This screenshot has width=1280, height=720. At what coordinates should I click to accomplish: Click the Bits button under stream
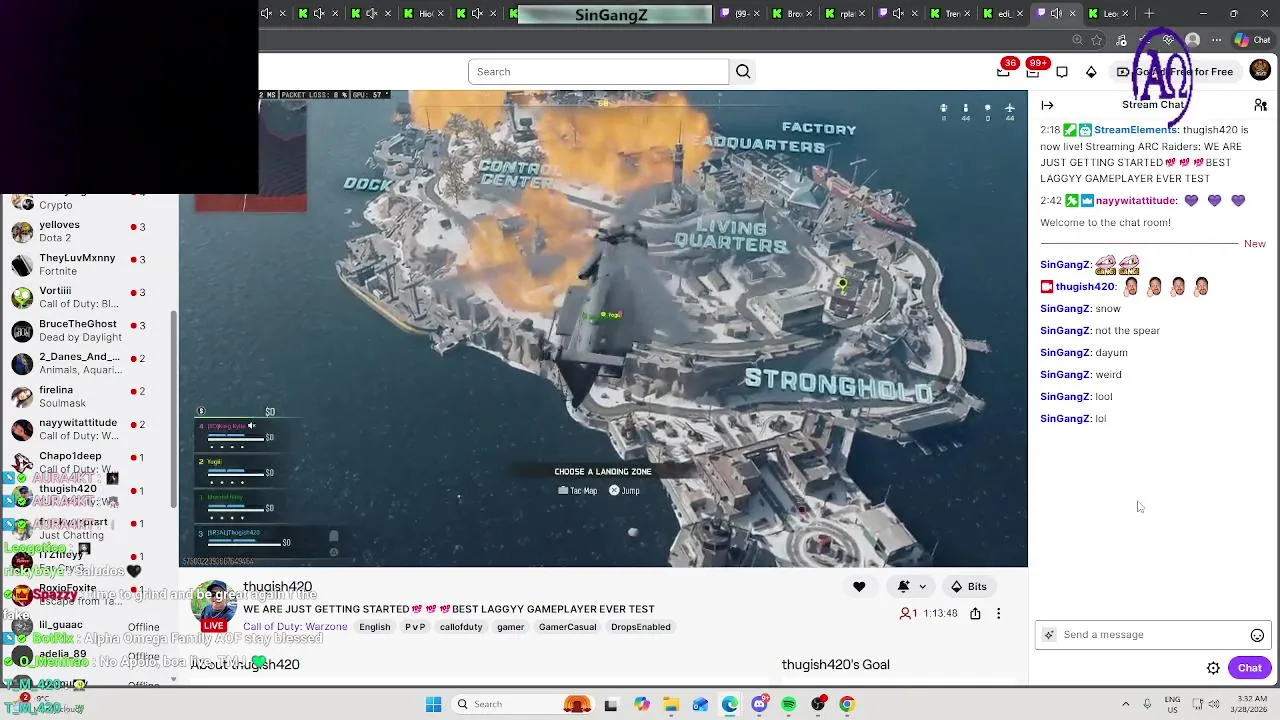coord(968,587)
